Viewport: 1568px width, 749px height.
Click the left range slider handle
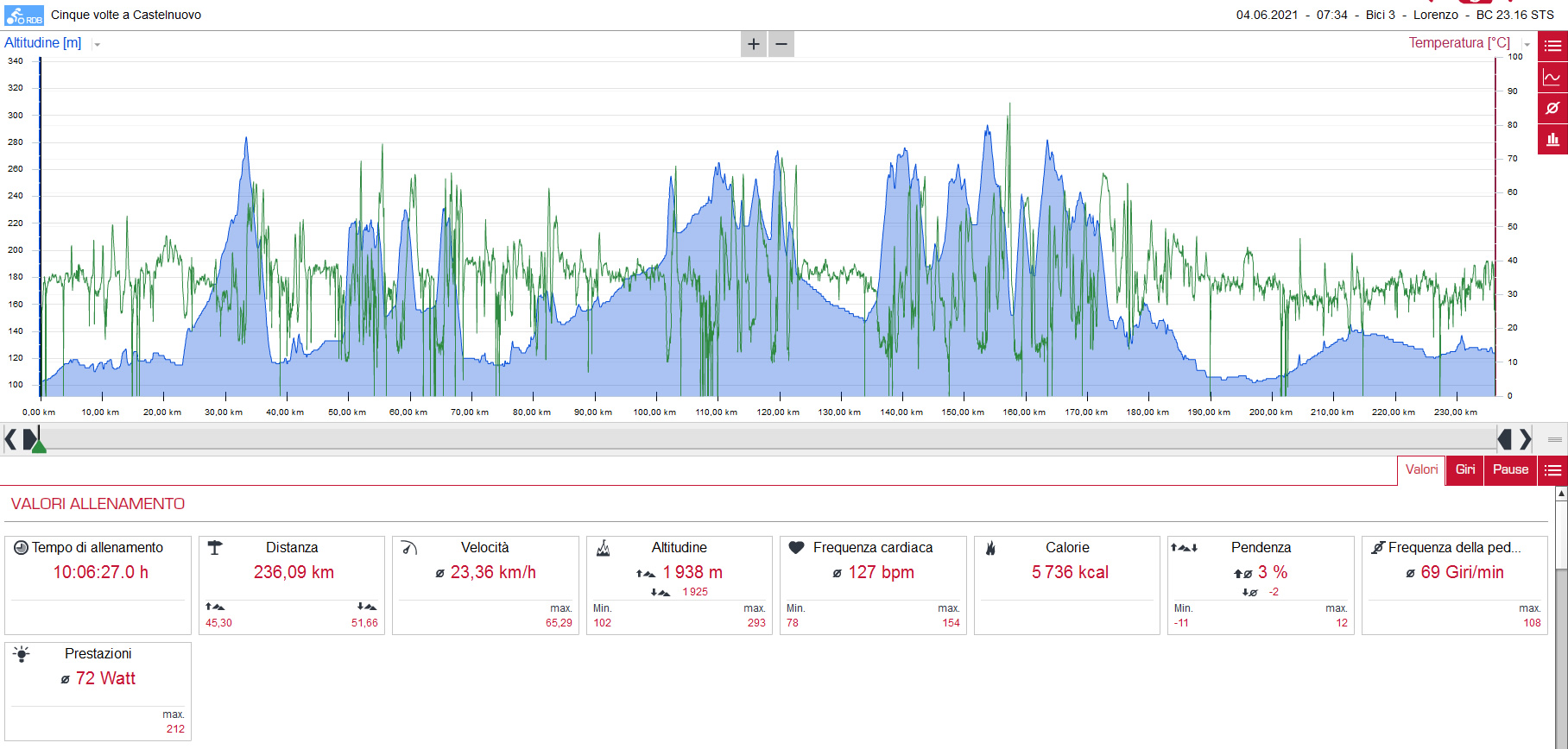(30, 440)
